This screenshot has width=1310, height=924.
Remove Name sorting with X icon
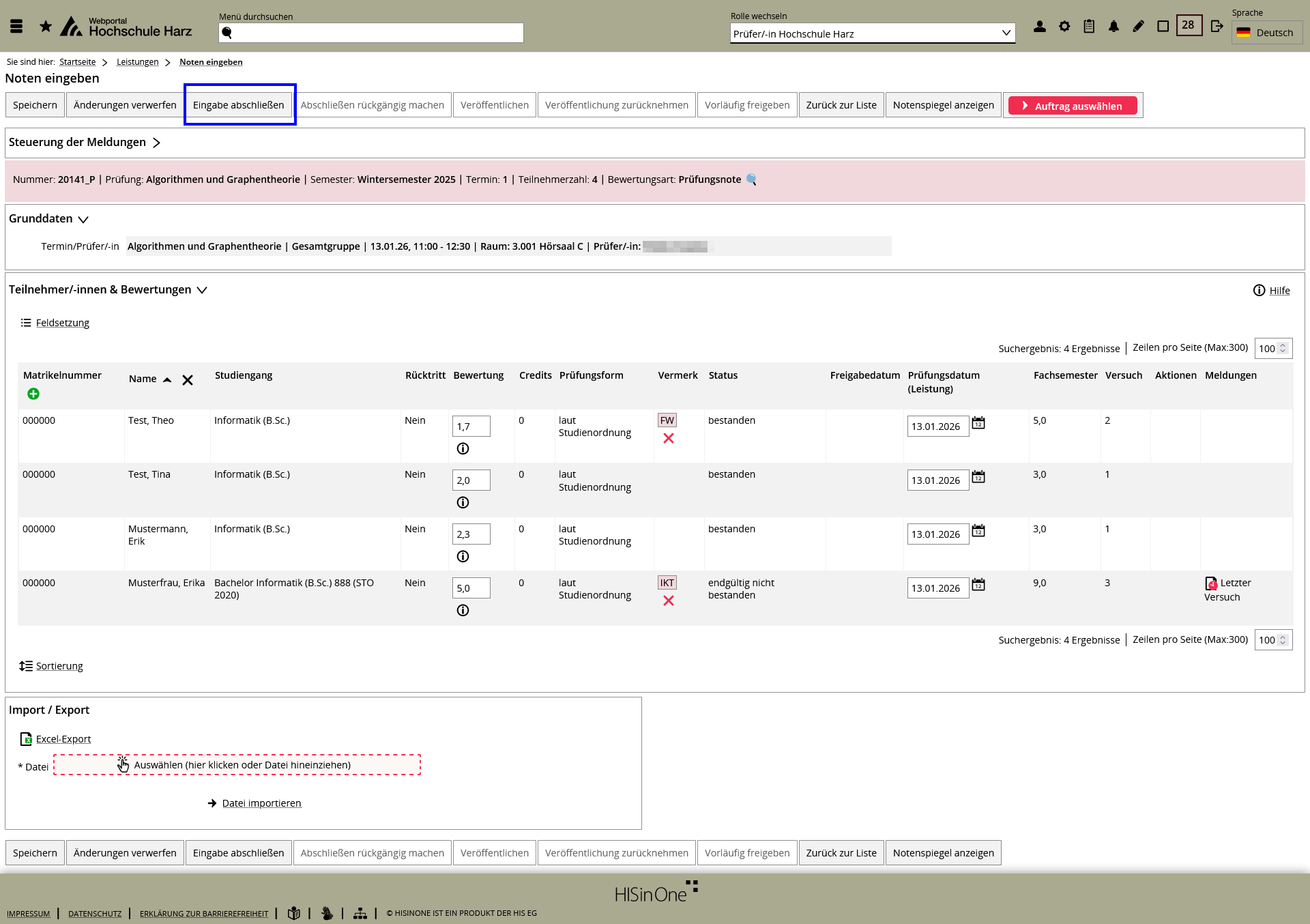(x=188, y=380)
